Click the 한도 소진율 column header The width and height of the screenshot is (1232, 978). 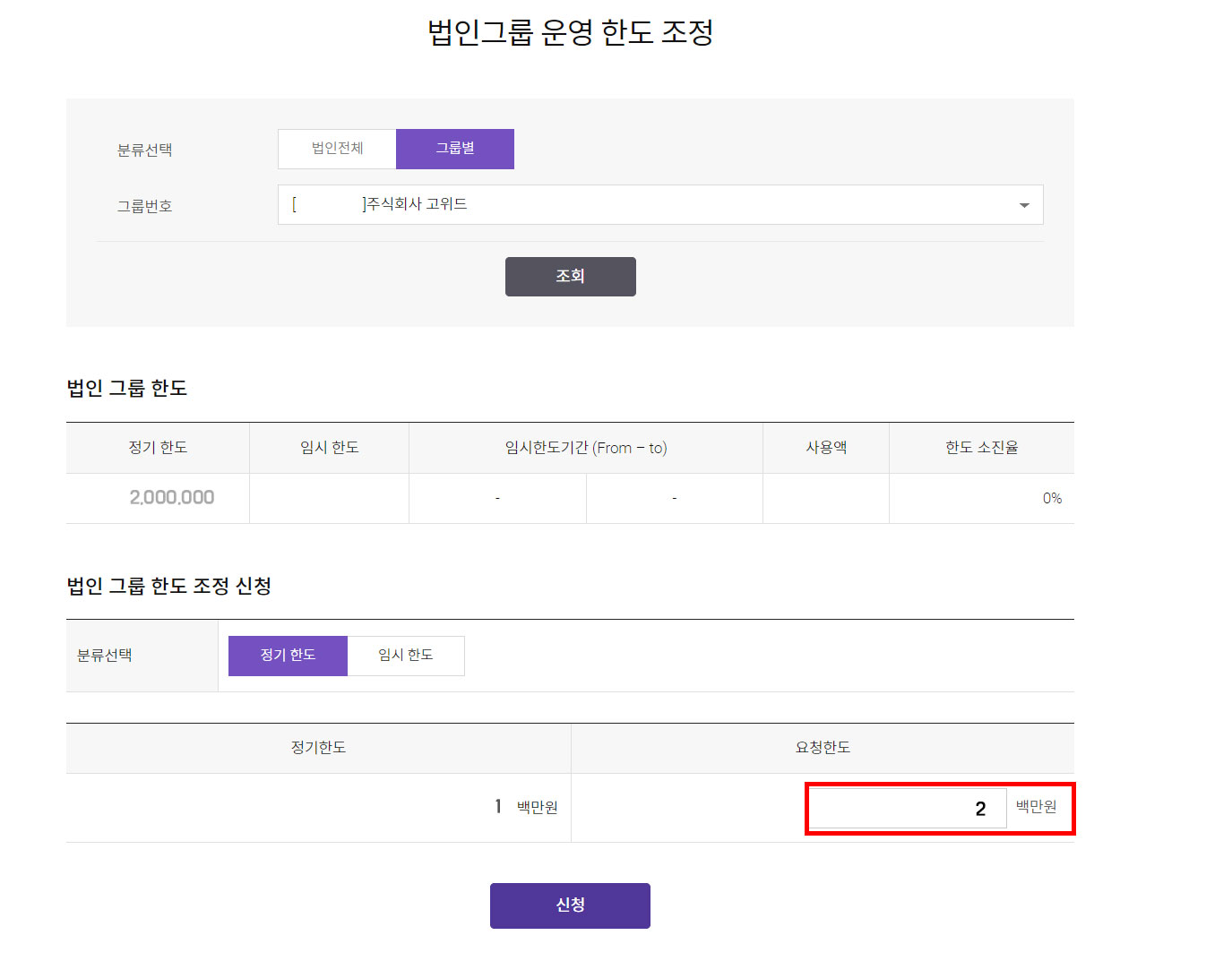[981, 448]
